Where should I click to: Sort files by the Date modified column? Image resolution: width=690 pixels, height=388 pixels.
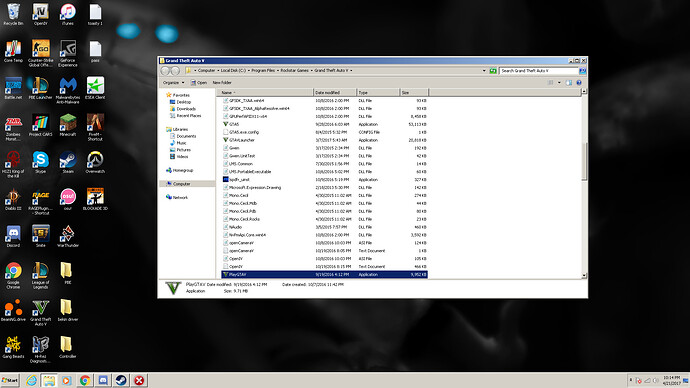(x=335, y=92)
